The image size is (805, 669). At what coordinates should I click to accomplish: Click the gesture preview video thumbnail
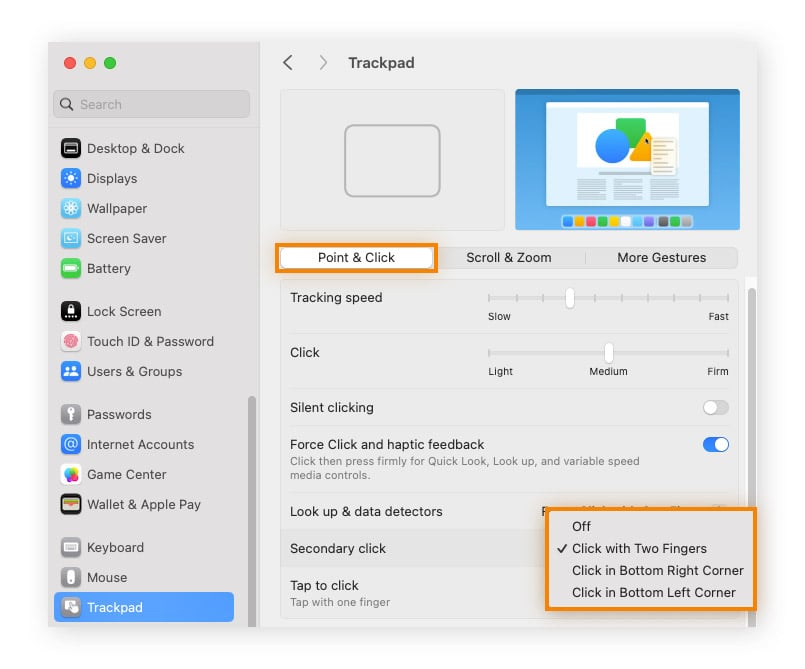(627, 160)
